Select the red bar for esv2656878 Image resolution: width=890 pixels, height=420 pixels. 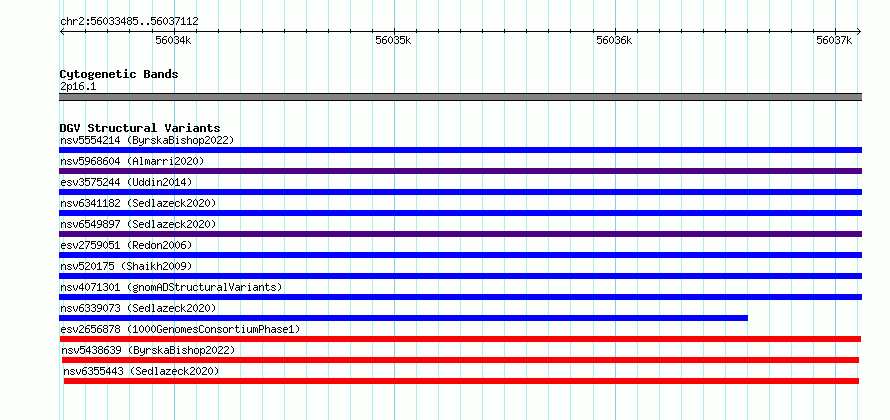click(x=460, y=339)
